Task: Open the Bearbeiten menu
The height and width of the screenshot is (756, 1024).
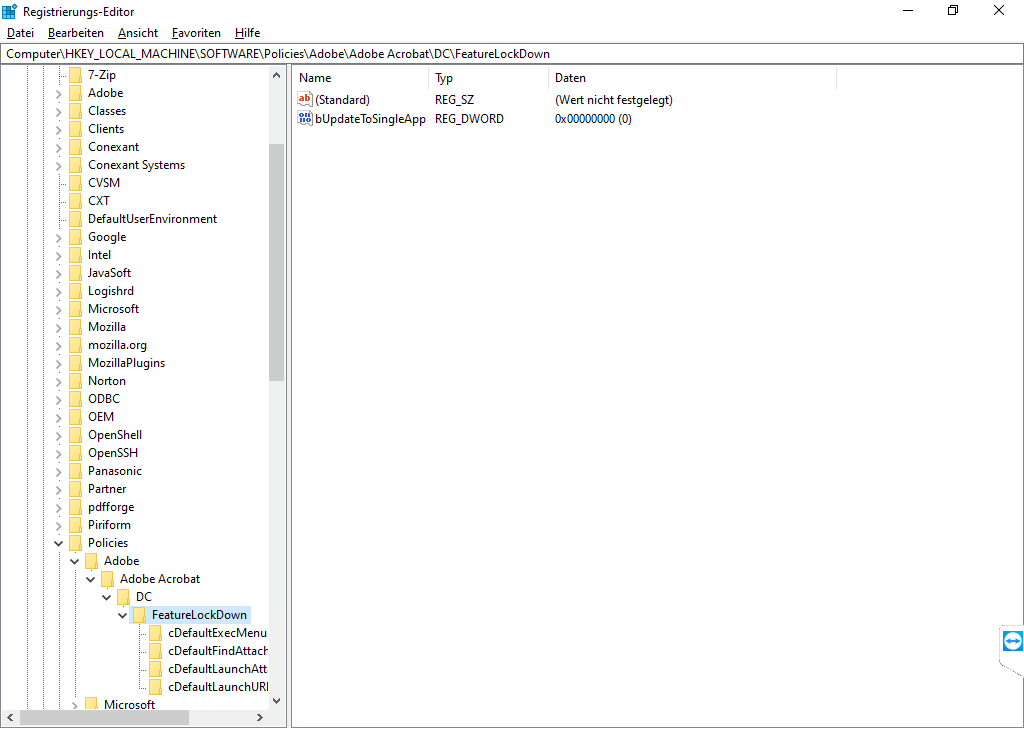Action: [75, 33]
